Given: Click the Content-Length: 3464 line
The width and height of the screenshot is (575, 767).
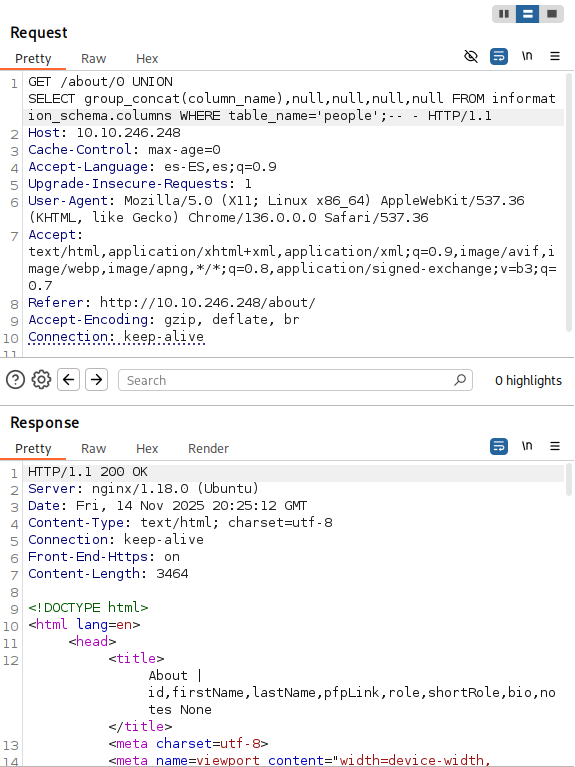Looking at the screenshot, I should [x=108, y=573].
